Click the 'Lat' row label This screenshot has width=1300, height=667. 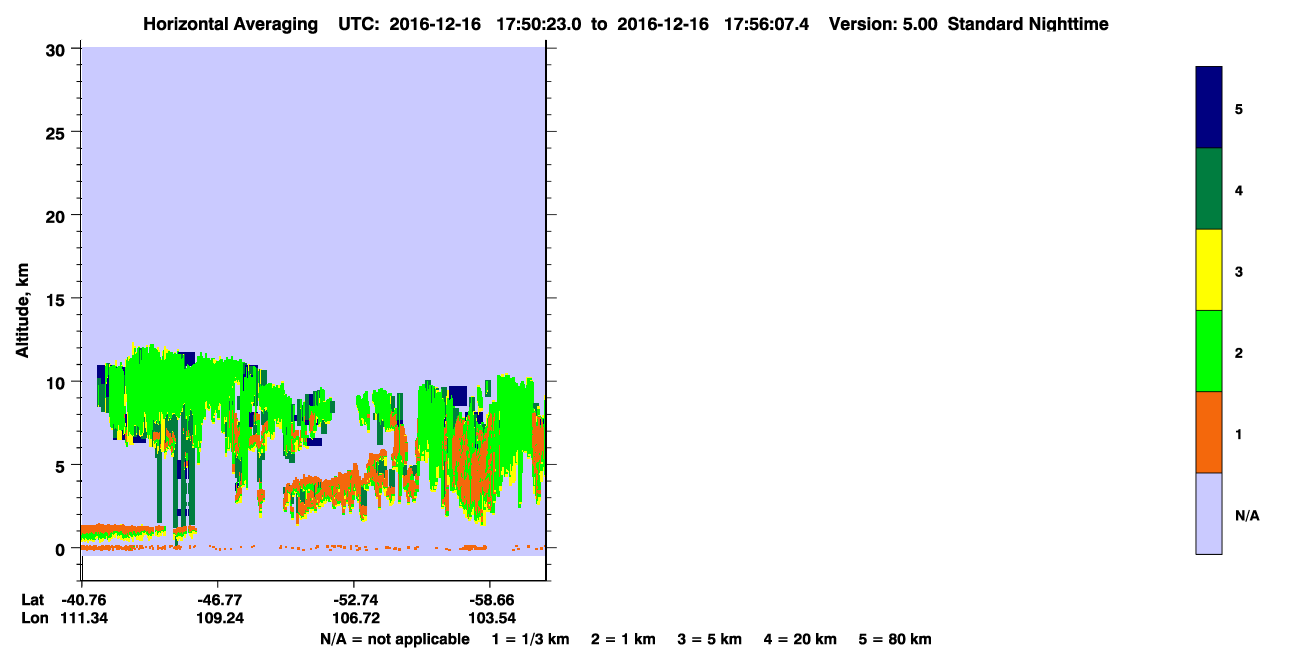pyautogui.click(x=33, y=599)
